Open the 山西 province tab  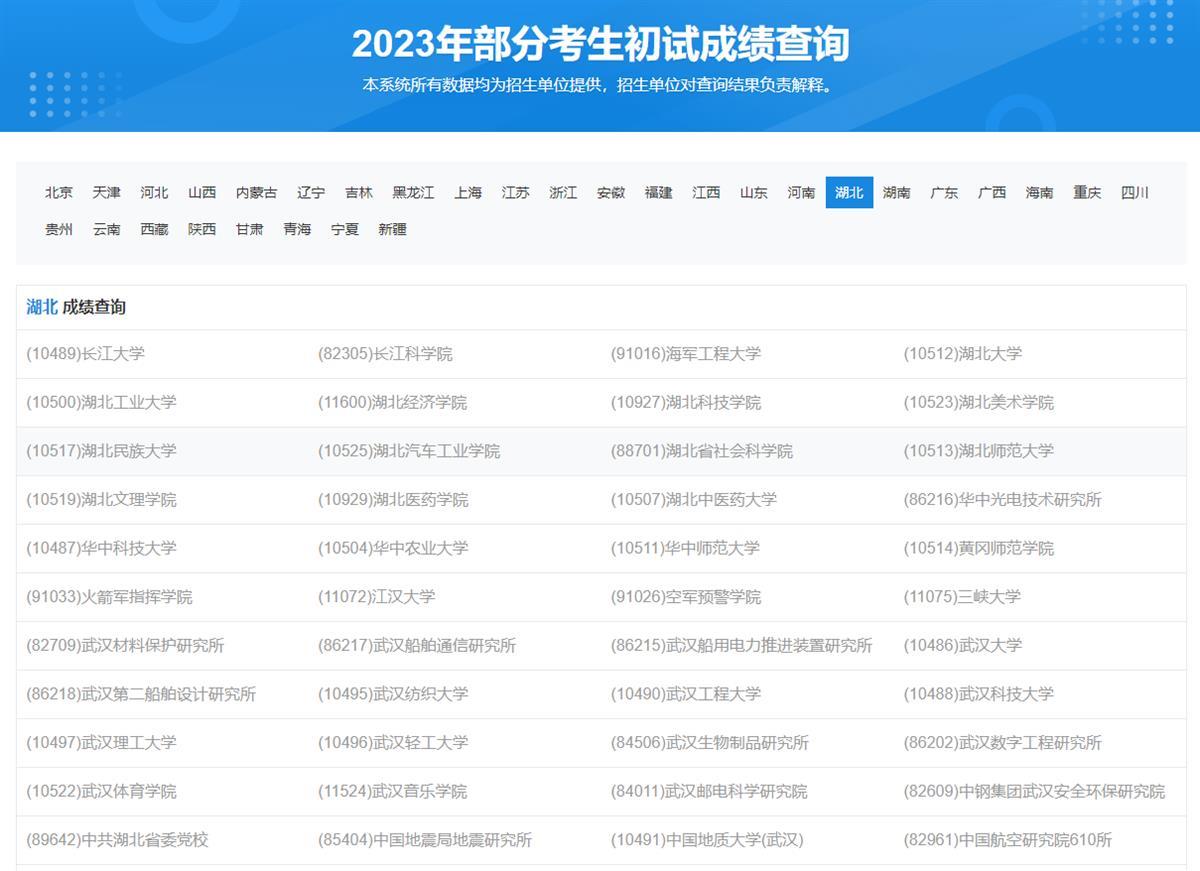click(202, 193)
